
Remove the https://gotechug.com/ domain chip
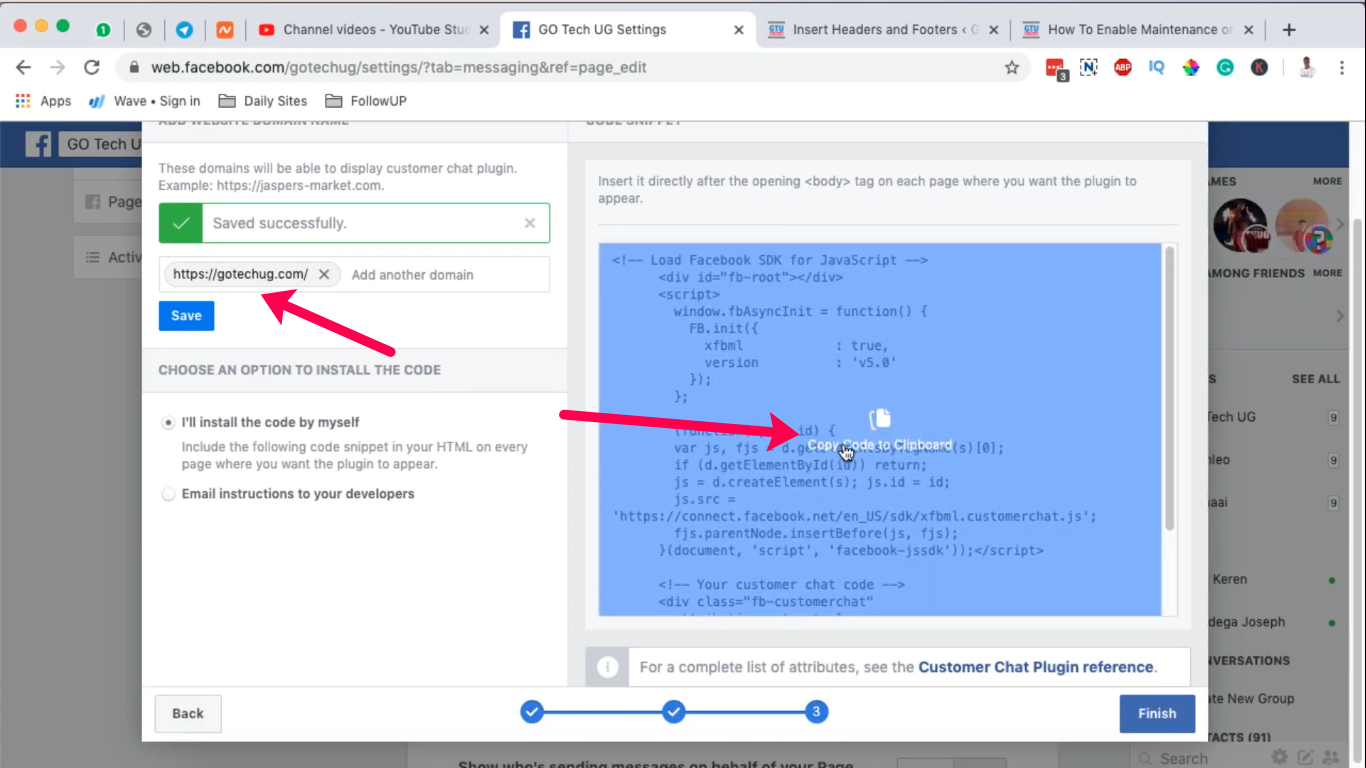(x=324, y=274)
